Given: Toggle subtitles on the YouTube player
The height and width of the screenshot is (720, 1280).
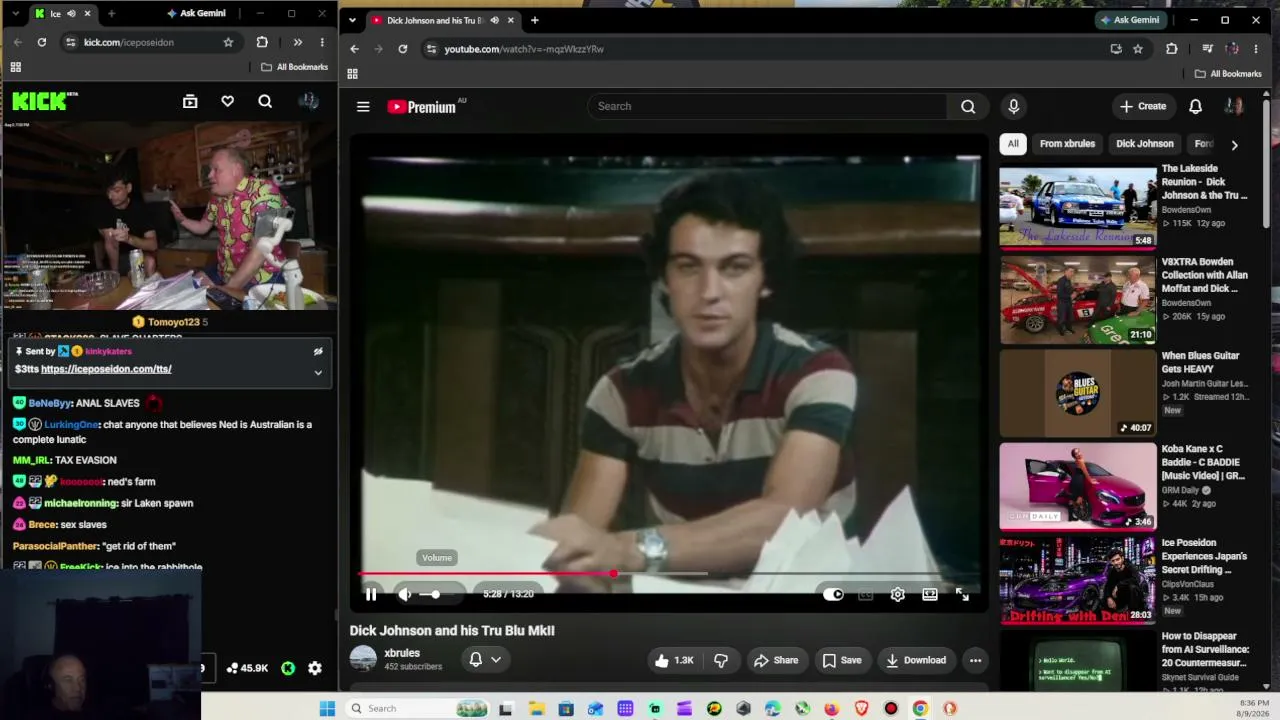Looking at the screenshot, I should (866, 594).
